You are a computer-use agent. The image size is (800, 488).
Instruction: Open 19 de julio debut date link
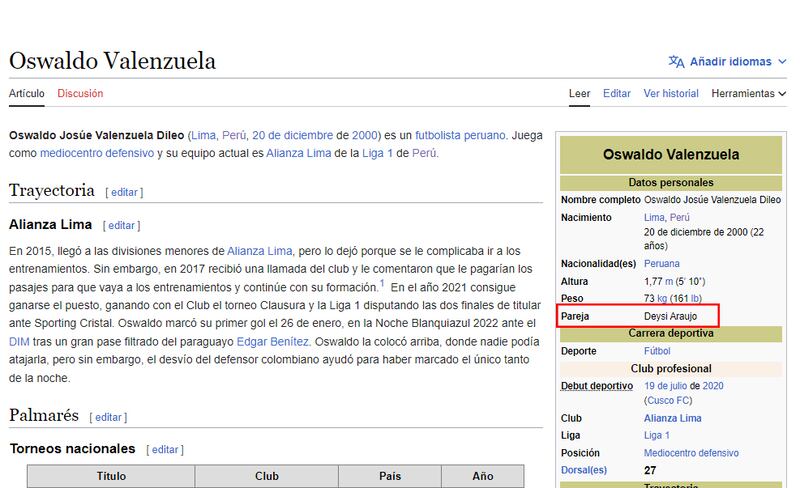click(666, 386)
